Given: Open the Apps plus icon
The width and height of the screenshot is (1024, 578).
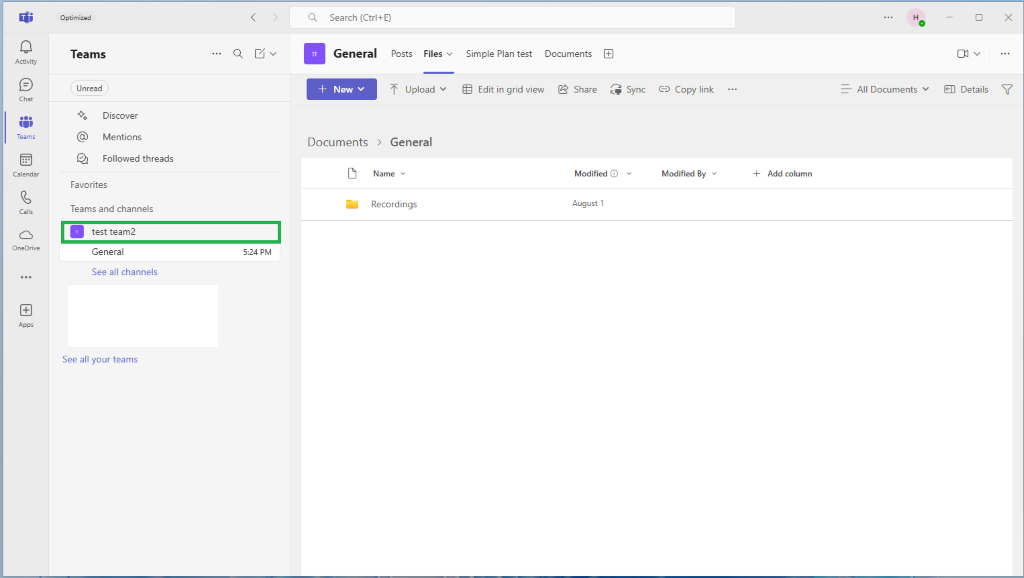Looking at the screenshot, I should (x=26, y=315).
